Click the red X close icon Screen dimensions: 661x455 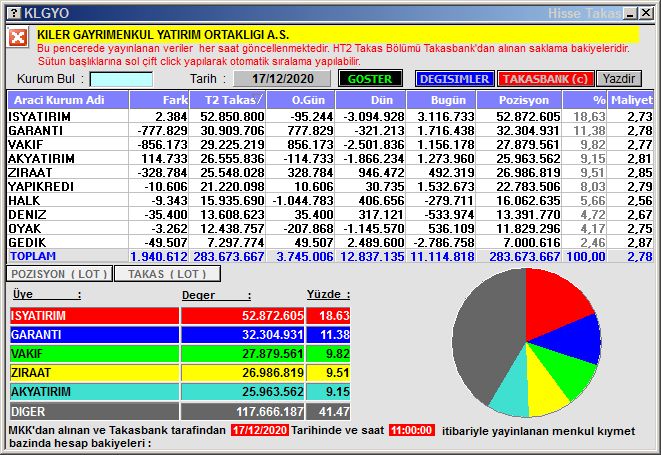coord(18,38)
